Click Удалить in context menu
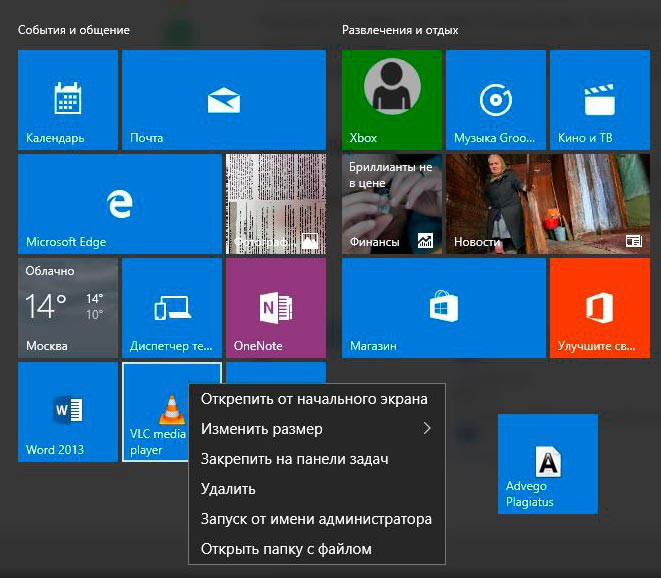Image resolution: width=661 pixels, height=578 pixels. coord(228,489)
